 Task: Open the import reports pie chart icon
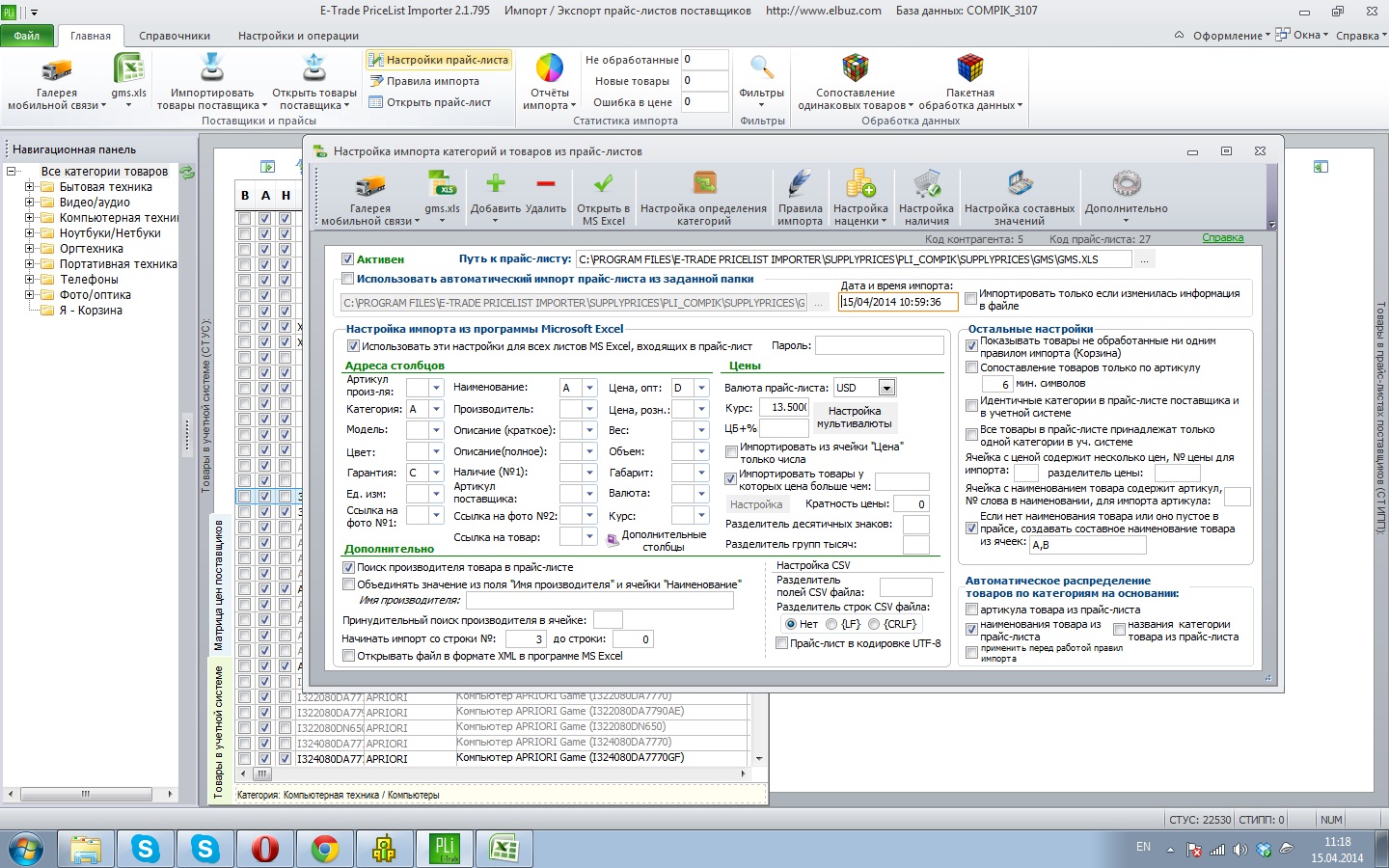click(550, 68)
